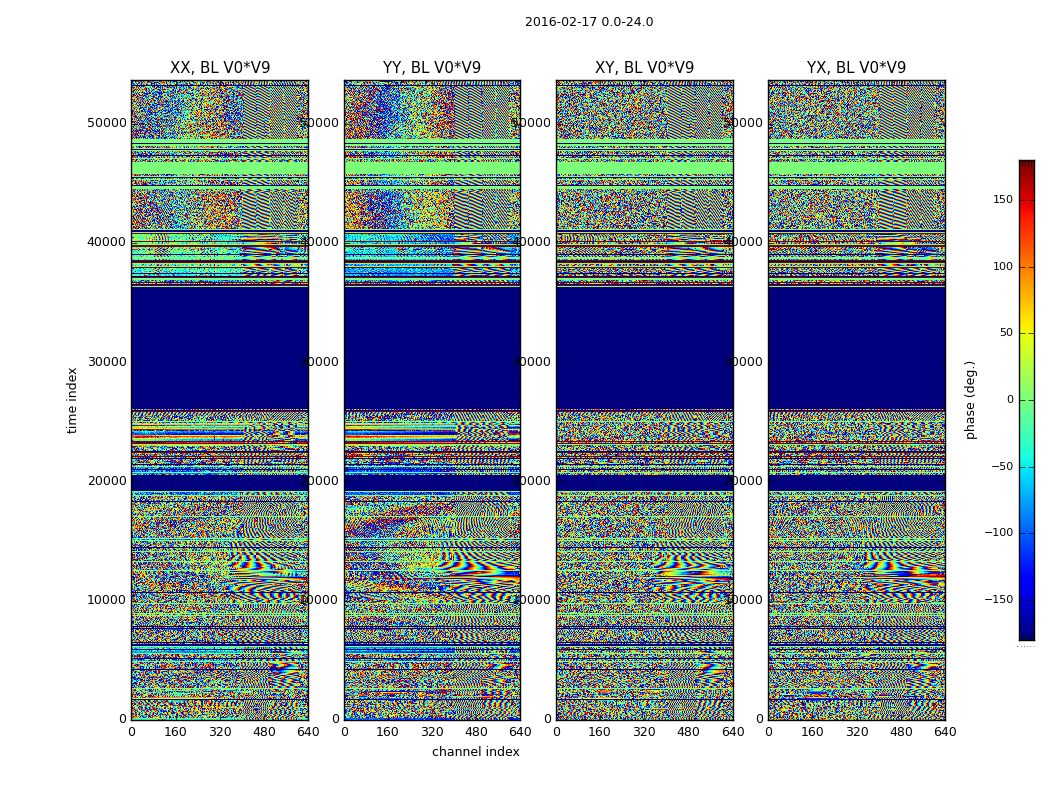This screenshot has width=1050, height=800.
Task: Click the 10000 time tick of XX panel
Action: [106, 600]
